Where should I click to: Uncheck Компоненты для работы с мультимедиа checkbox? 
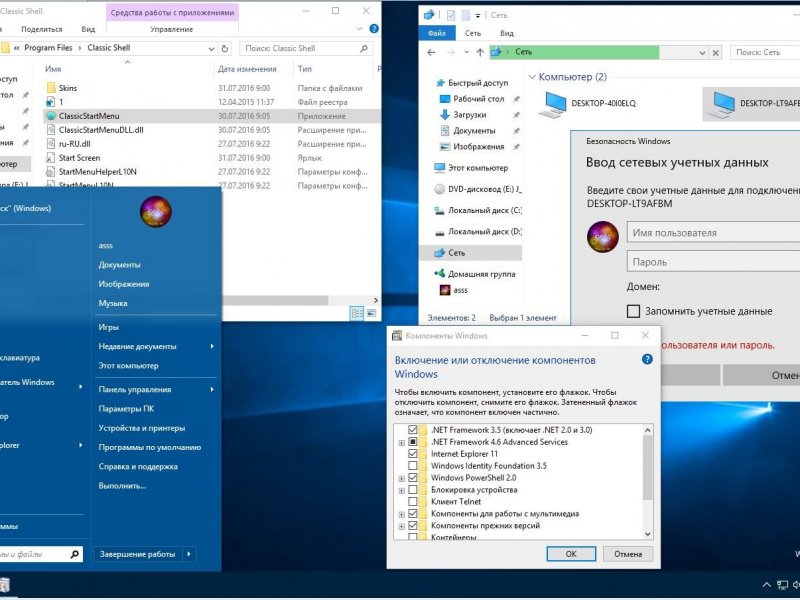[x=413, y=514]
